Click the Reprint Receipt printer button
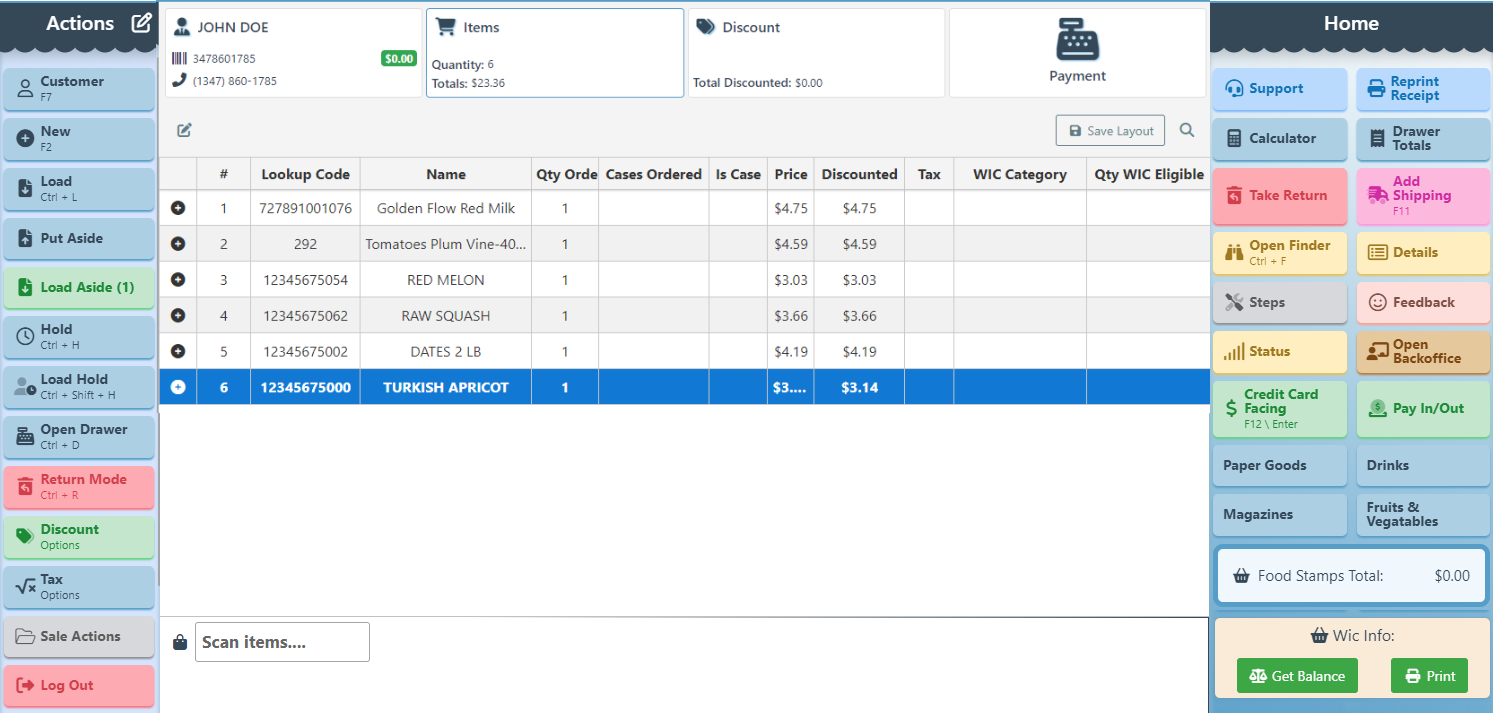This screenshot has height=713, width=1495. tap(1422, 89)
